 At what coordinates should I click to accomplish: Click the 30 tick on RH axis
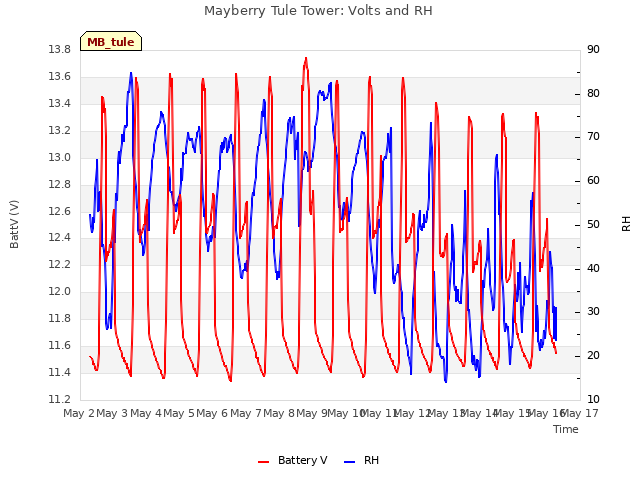(x=593, y=312)
